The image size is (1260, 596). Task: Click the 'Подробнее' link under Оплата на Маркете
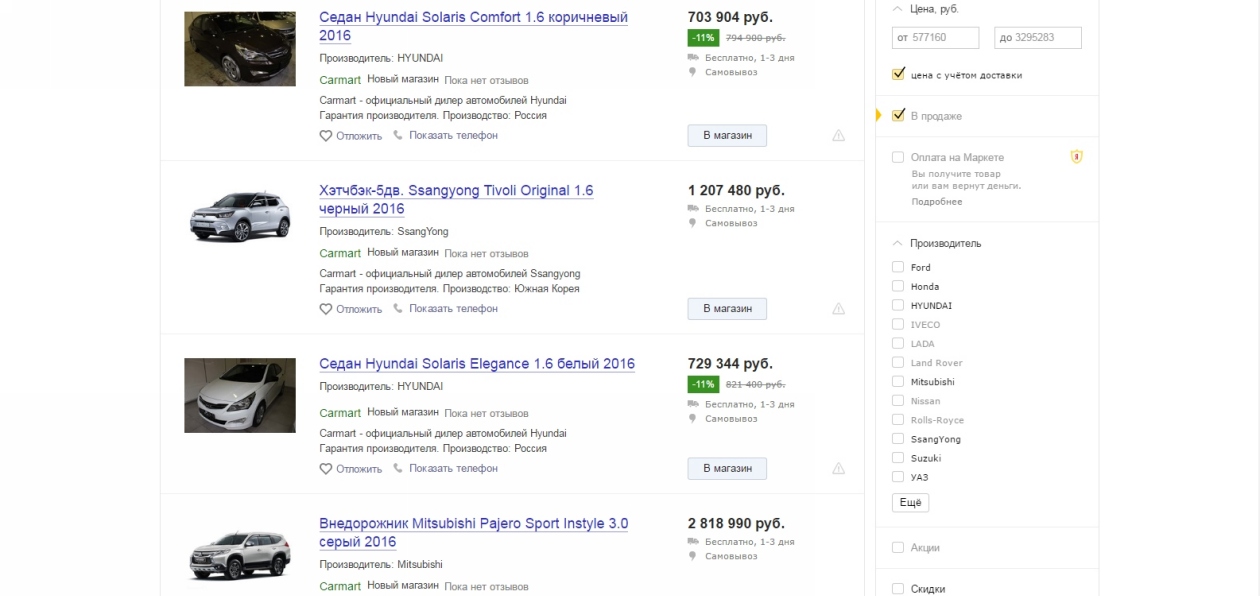click(x=936, y=202)
